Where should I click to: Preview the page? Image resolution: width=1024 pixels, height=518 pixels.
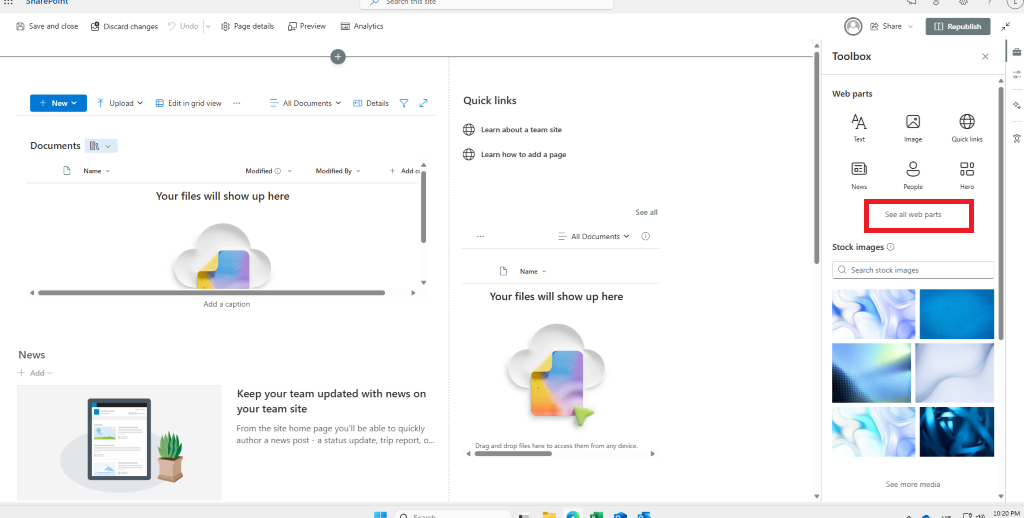(307, 26)
